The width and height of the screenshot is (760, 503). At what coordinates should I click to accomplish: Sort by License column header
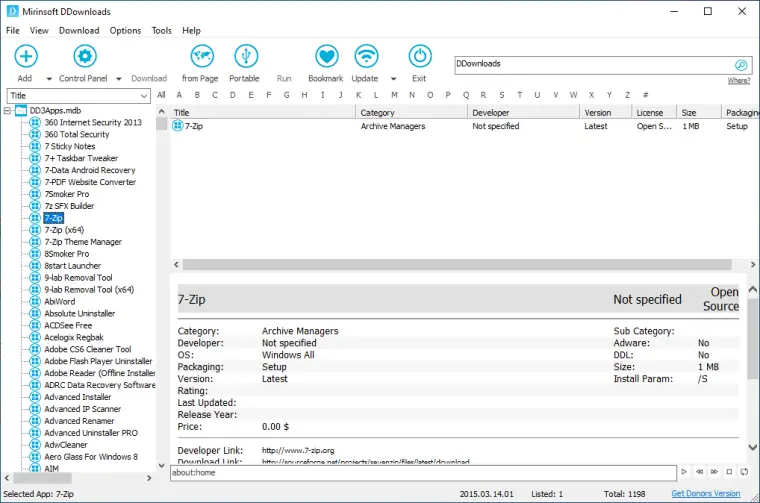tap(654, 112)
